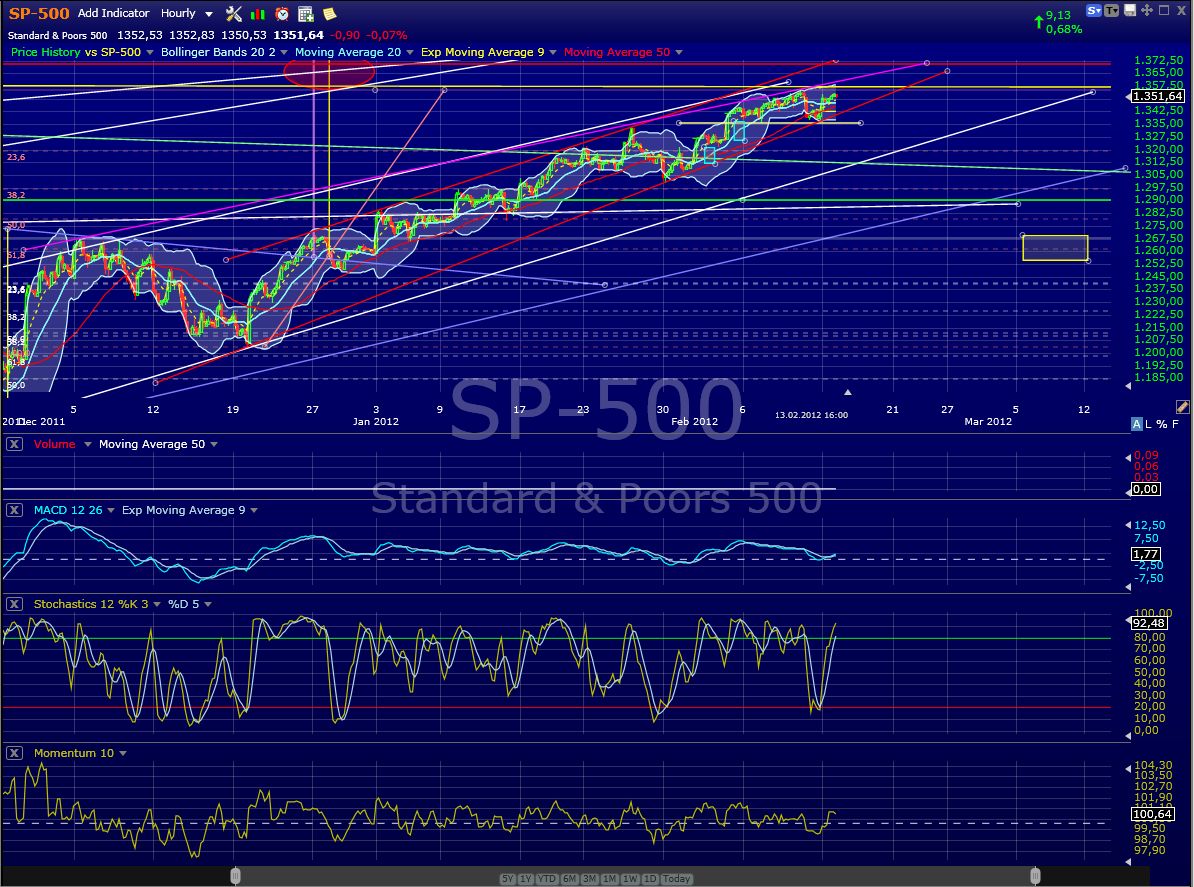Open the yellow sticky note icon

click(330, 14)
